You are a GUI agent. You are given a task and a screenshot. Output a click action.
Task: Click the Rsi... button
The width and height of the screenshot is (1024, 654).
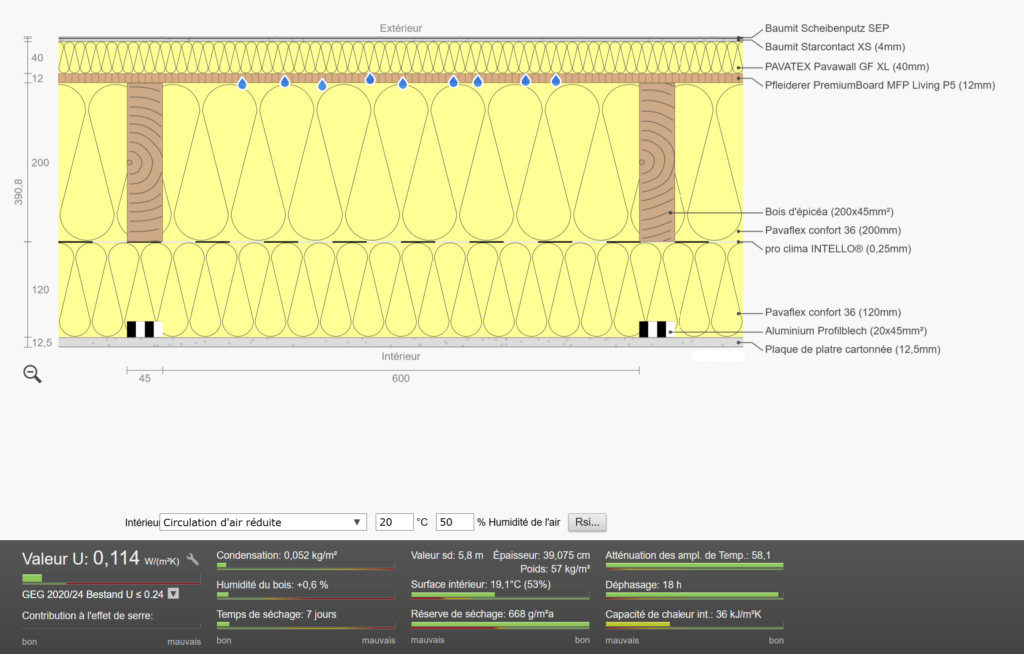pos(587,522)
